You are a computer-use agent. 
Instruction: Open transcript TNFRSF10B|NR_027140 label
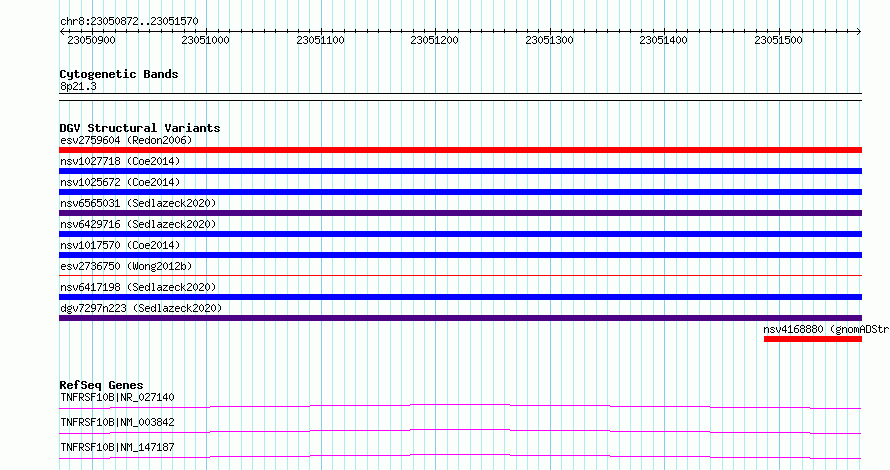[x=117, y=397]
